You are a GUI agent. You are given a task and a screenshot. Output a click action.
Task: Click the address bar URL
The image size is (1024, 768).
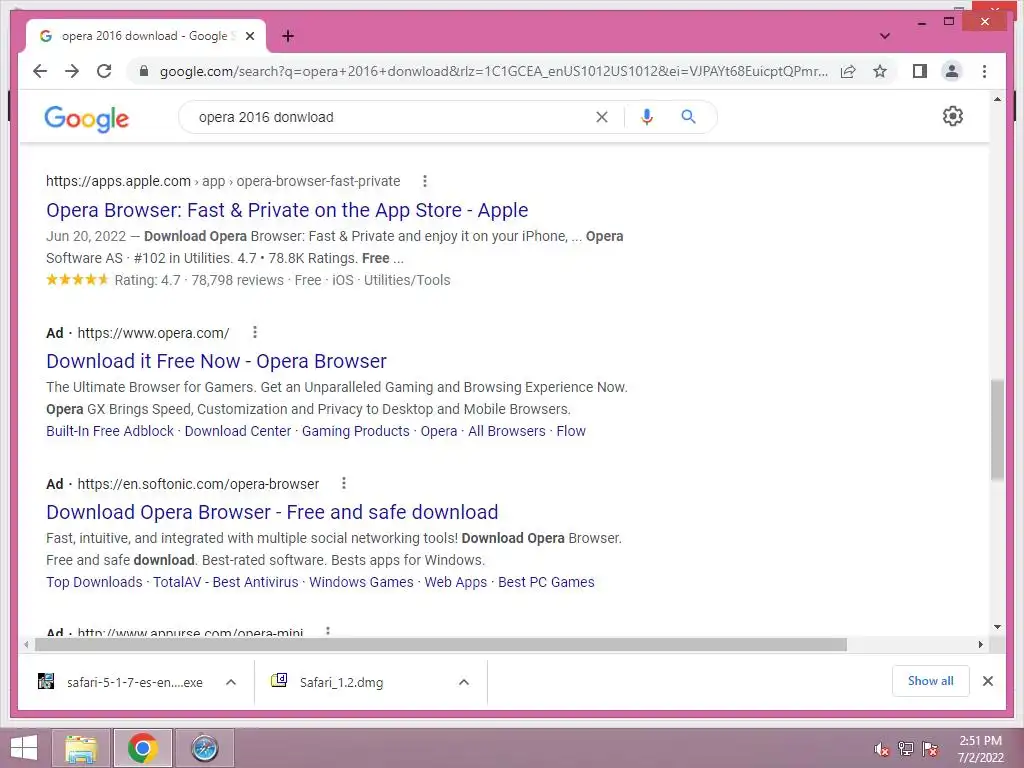tap(494, 71)
